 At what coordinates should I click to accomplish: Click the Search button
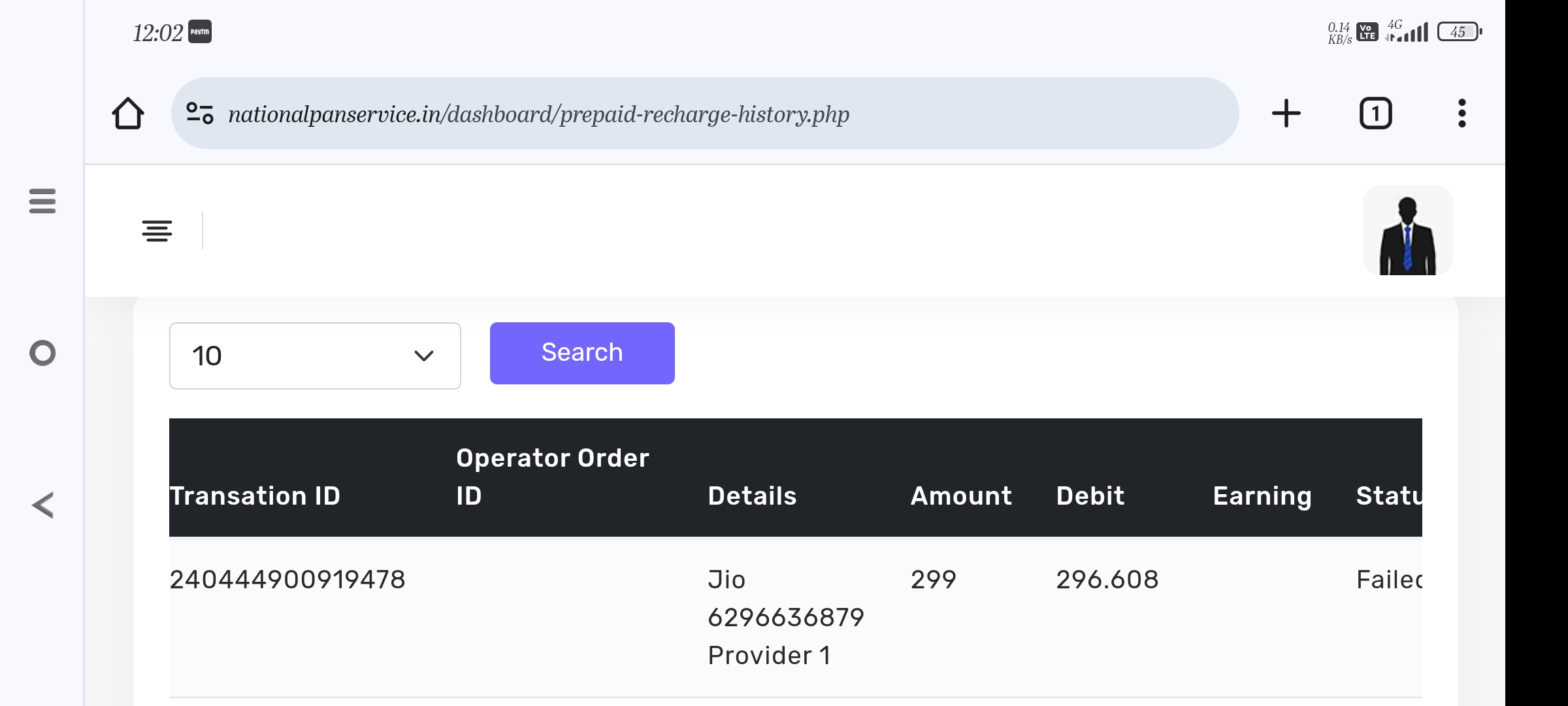581,353
